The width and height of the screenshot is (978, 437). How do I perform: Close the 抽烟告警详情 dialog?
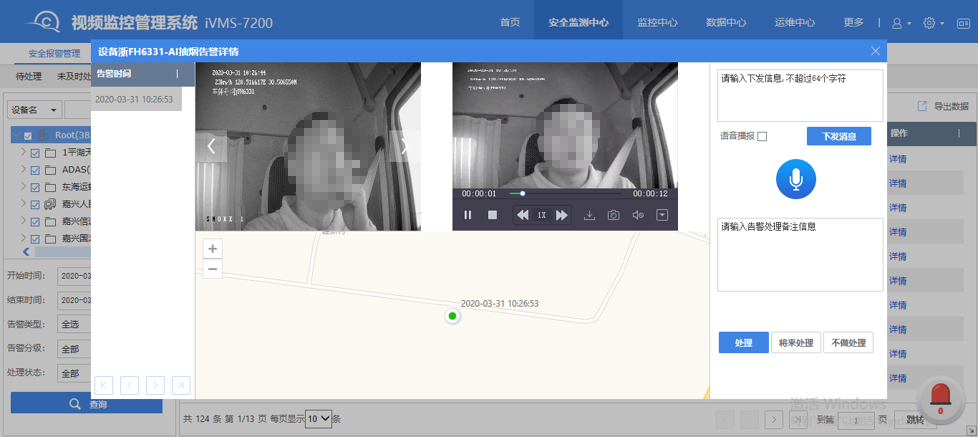pos(876,51)
